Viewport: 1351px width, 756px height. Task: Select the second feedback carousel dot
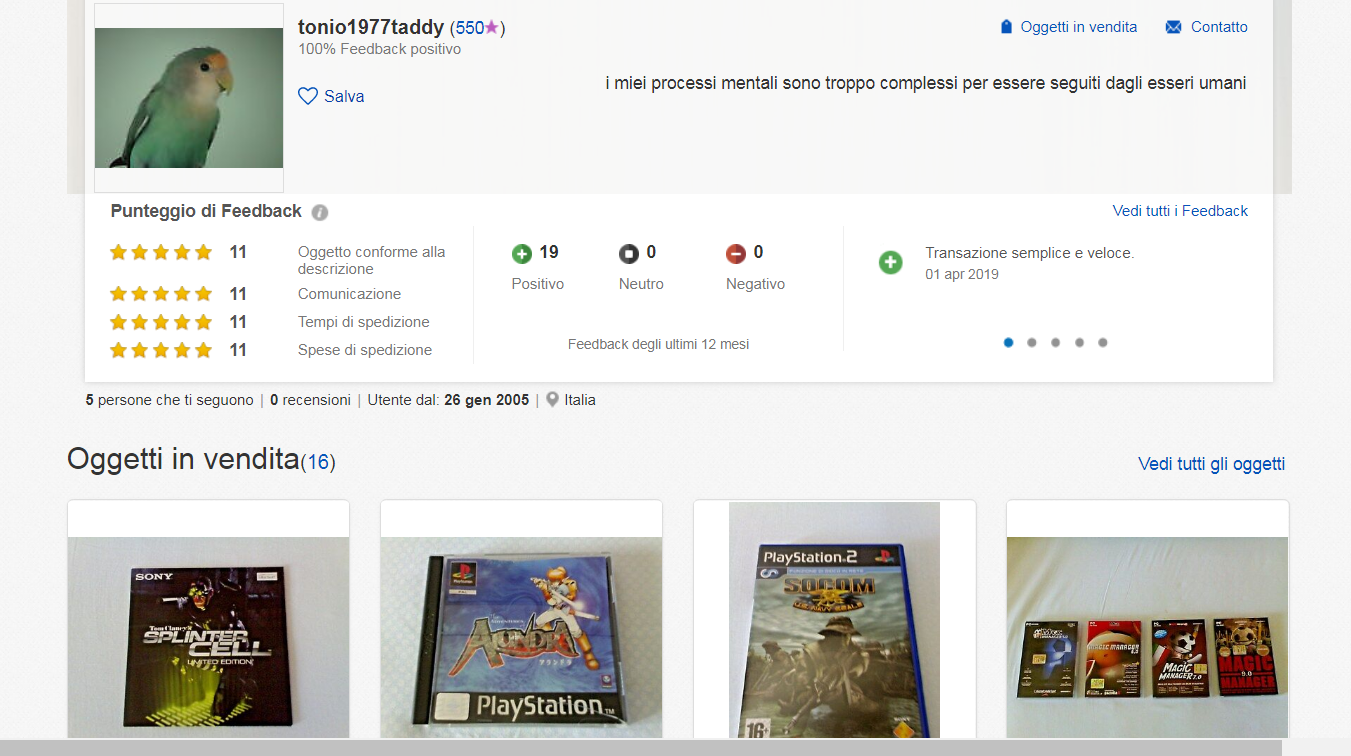(x=1032, y=342)
